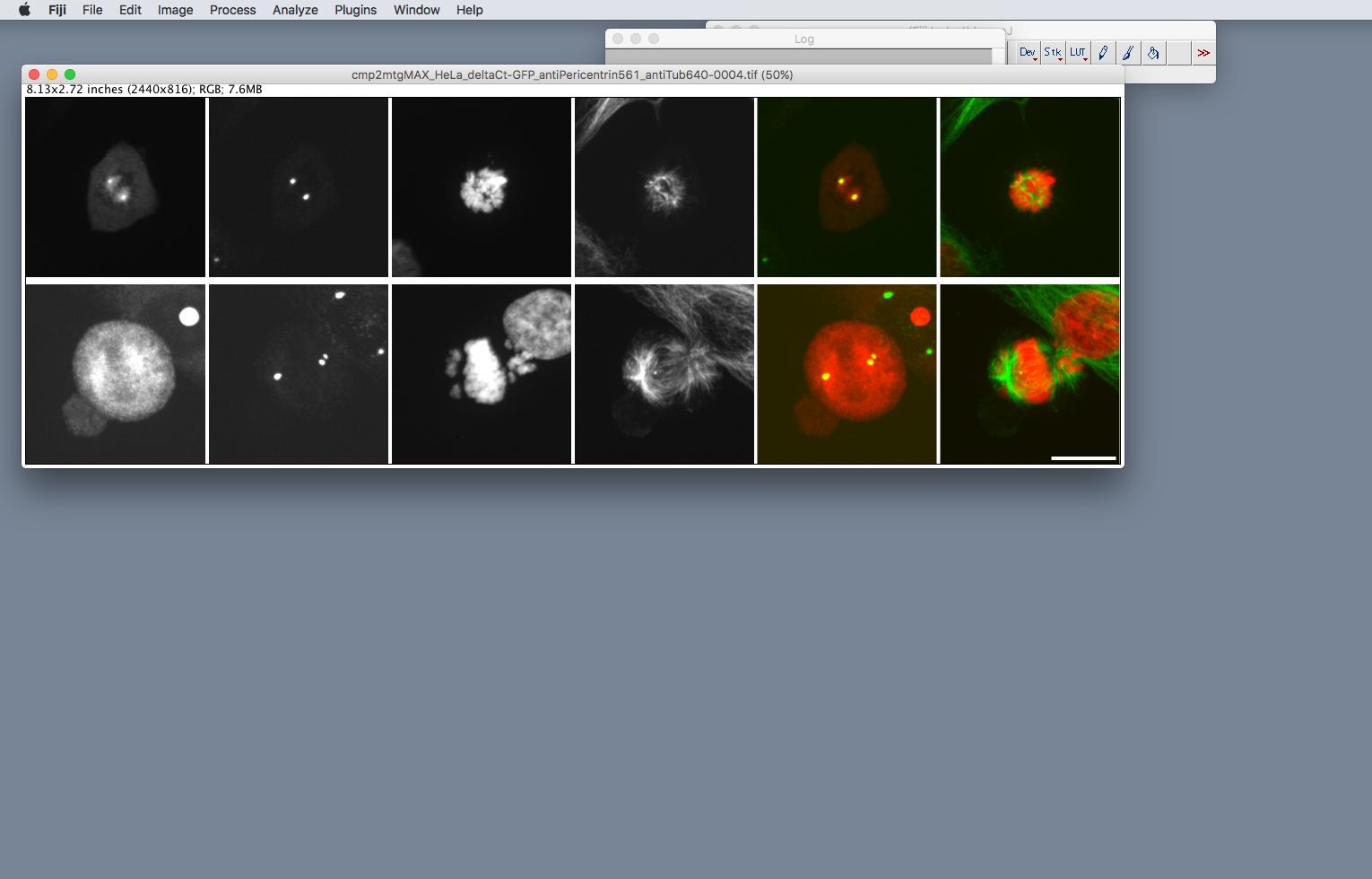This screenshot has height=879, width=1372.
Task: Open the Apple menu
Action: click(24, 10)
